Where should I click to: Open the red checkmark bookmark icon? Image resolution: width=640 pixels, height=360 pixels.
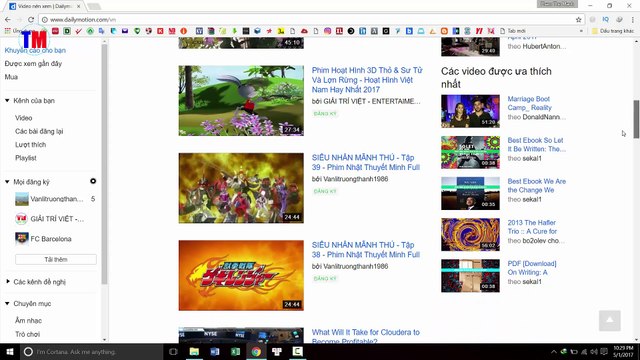click(78, 31)
